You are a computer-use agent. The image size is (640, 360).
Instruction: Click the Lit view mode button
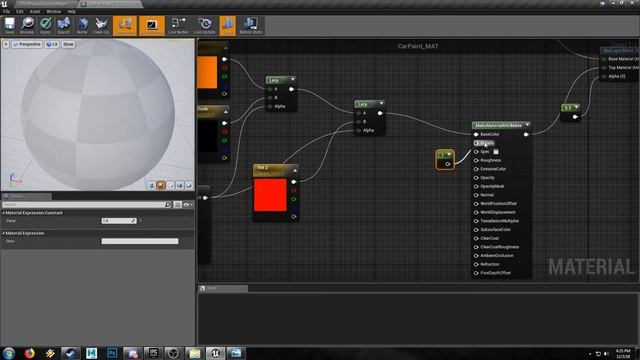tap(52, 44)
